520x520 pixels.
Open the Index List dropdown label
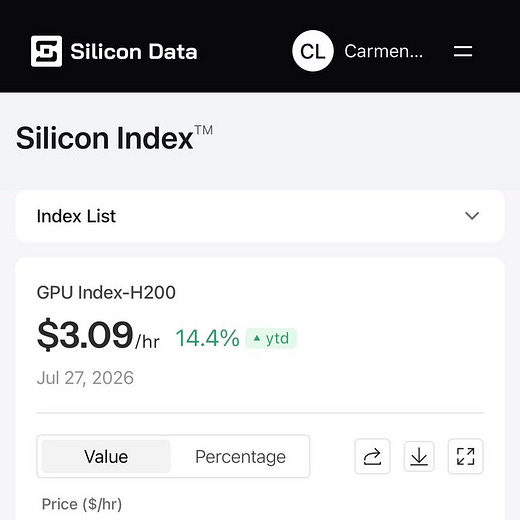(76, 216)
